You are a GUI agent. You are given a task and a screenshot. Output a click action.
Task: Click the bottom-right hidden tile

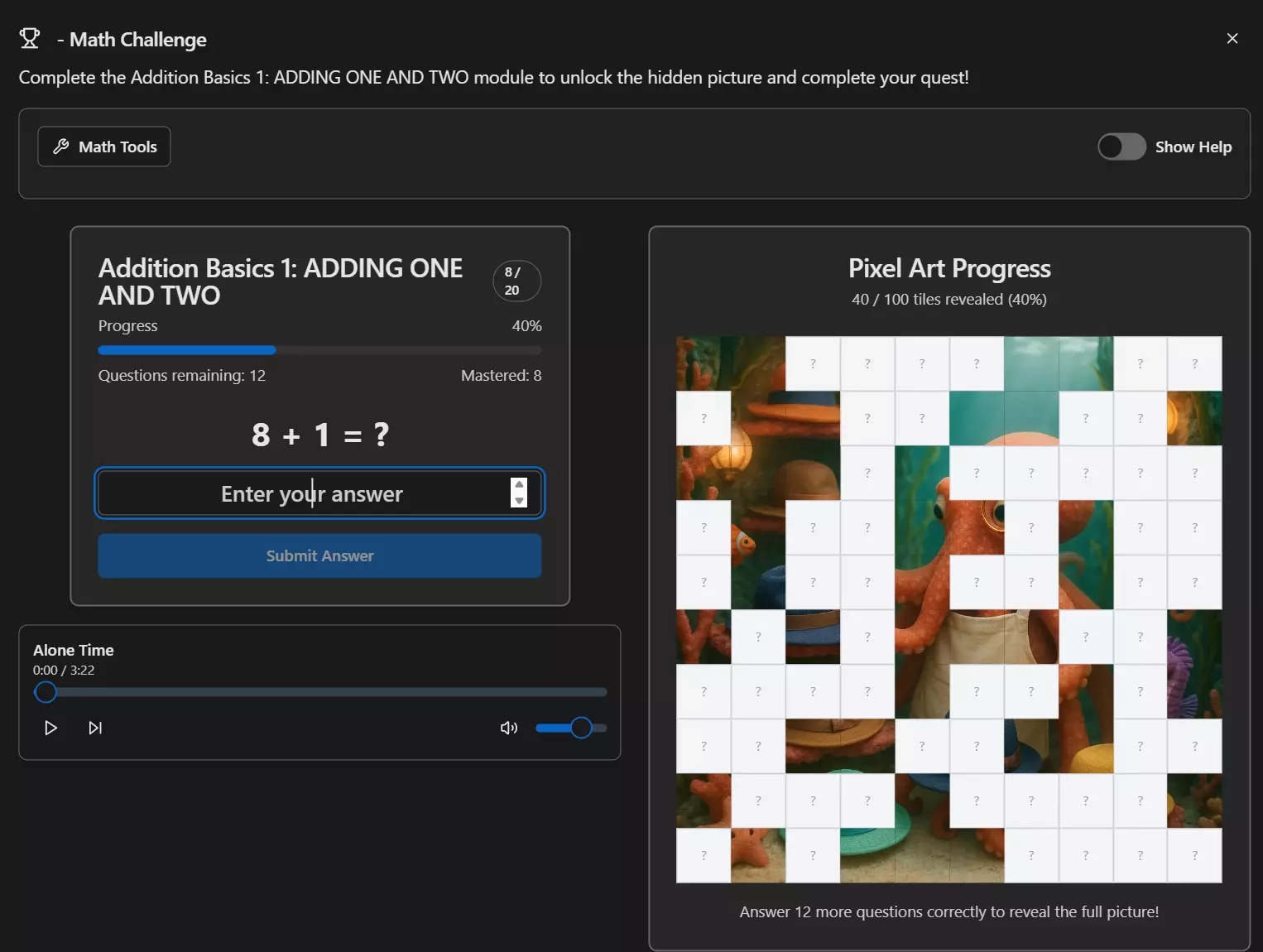[1195, 856]
